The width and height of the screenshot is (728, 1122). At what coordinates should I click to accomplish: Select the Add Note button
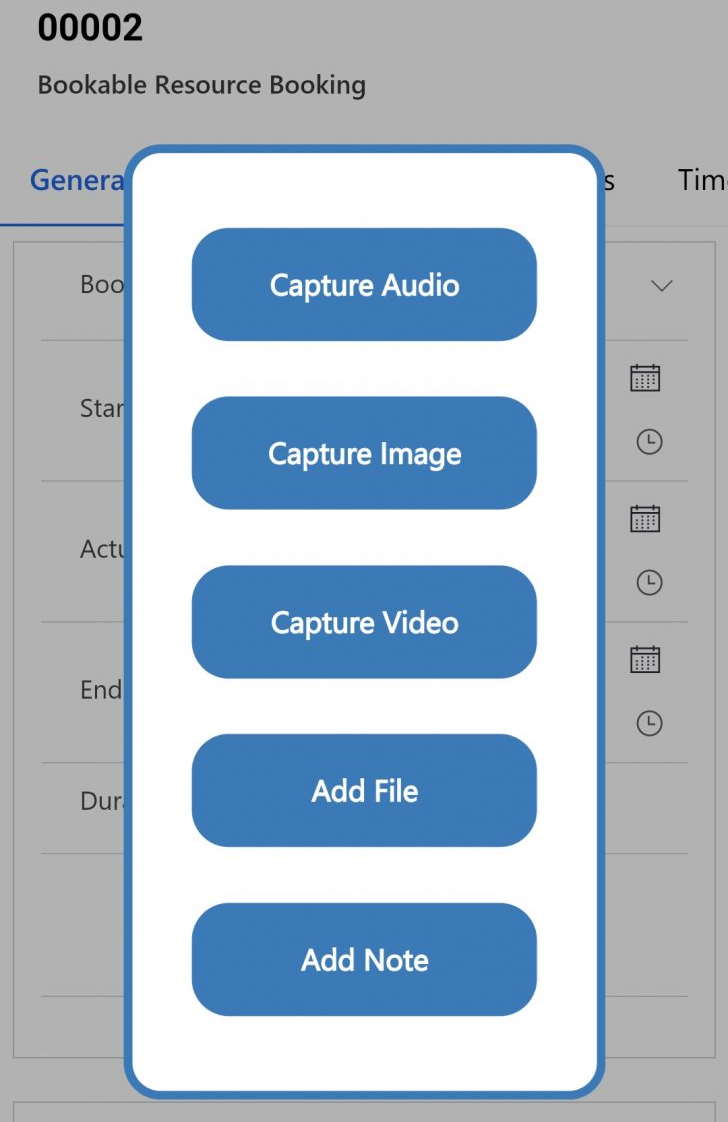pyautogui.click(x=364, y=960)
